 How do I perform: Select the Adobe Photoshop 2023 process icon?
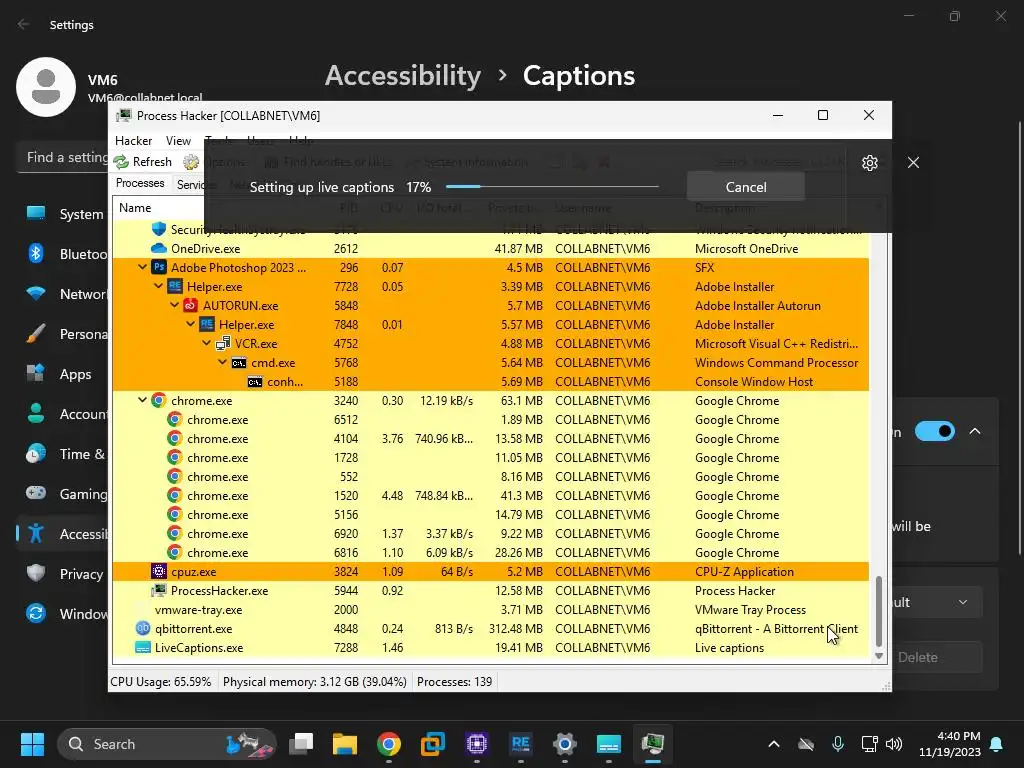click(159, 267)
